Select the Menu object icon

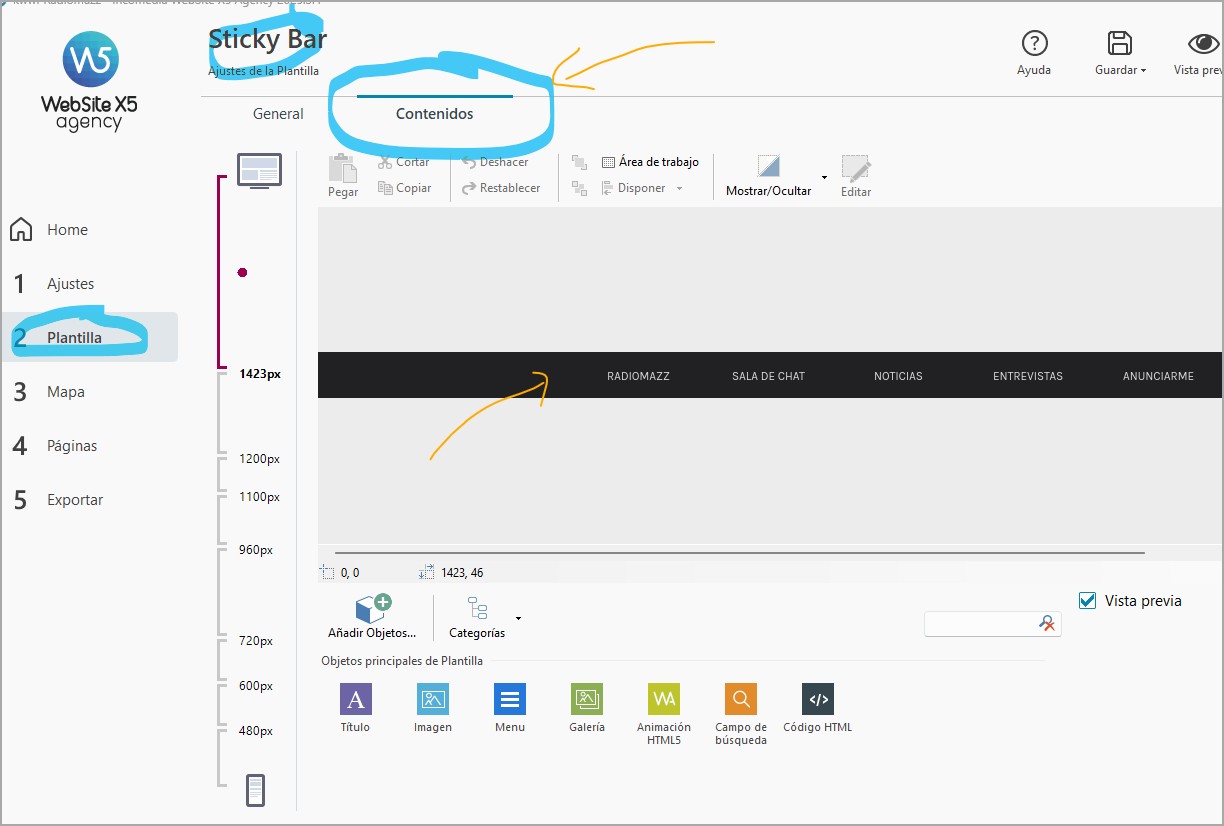coord(509,700)
